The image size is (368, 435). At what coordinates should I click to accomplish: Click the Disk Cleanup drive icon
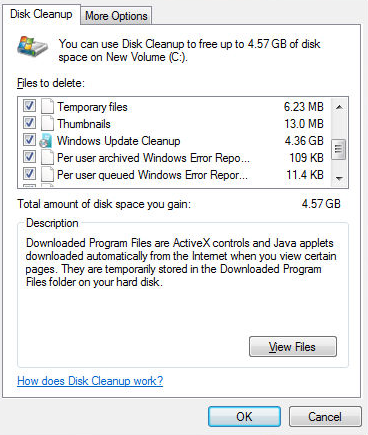coord(32,46)
